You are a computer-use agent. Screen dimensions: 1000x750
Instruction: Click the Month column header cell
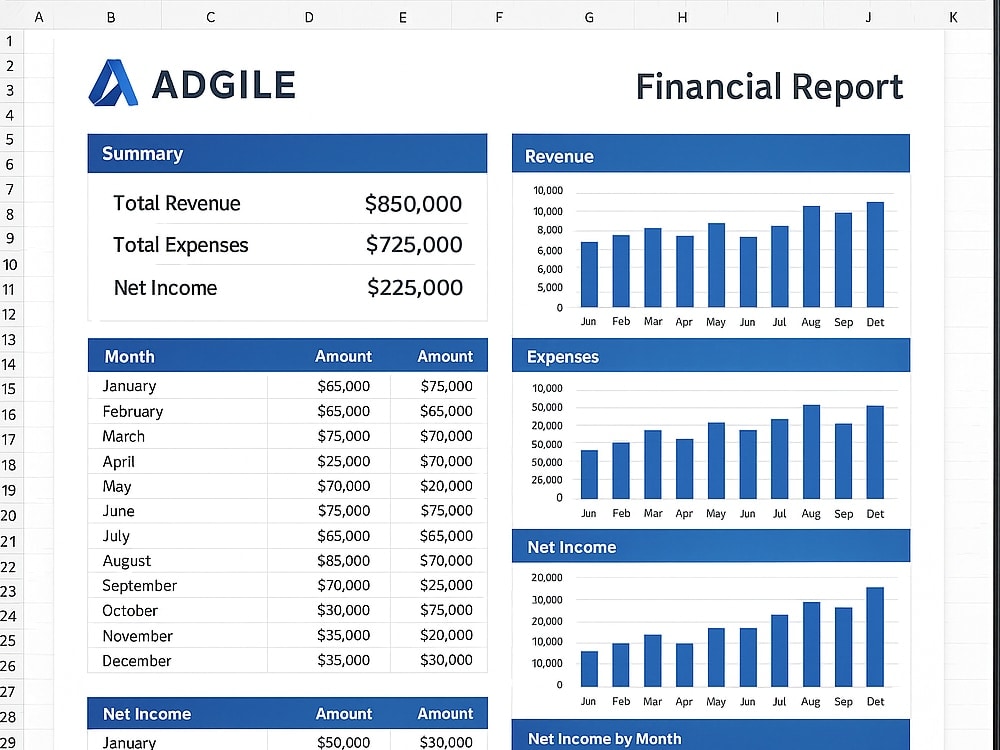[129, 357]
